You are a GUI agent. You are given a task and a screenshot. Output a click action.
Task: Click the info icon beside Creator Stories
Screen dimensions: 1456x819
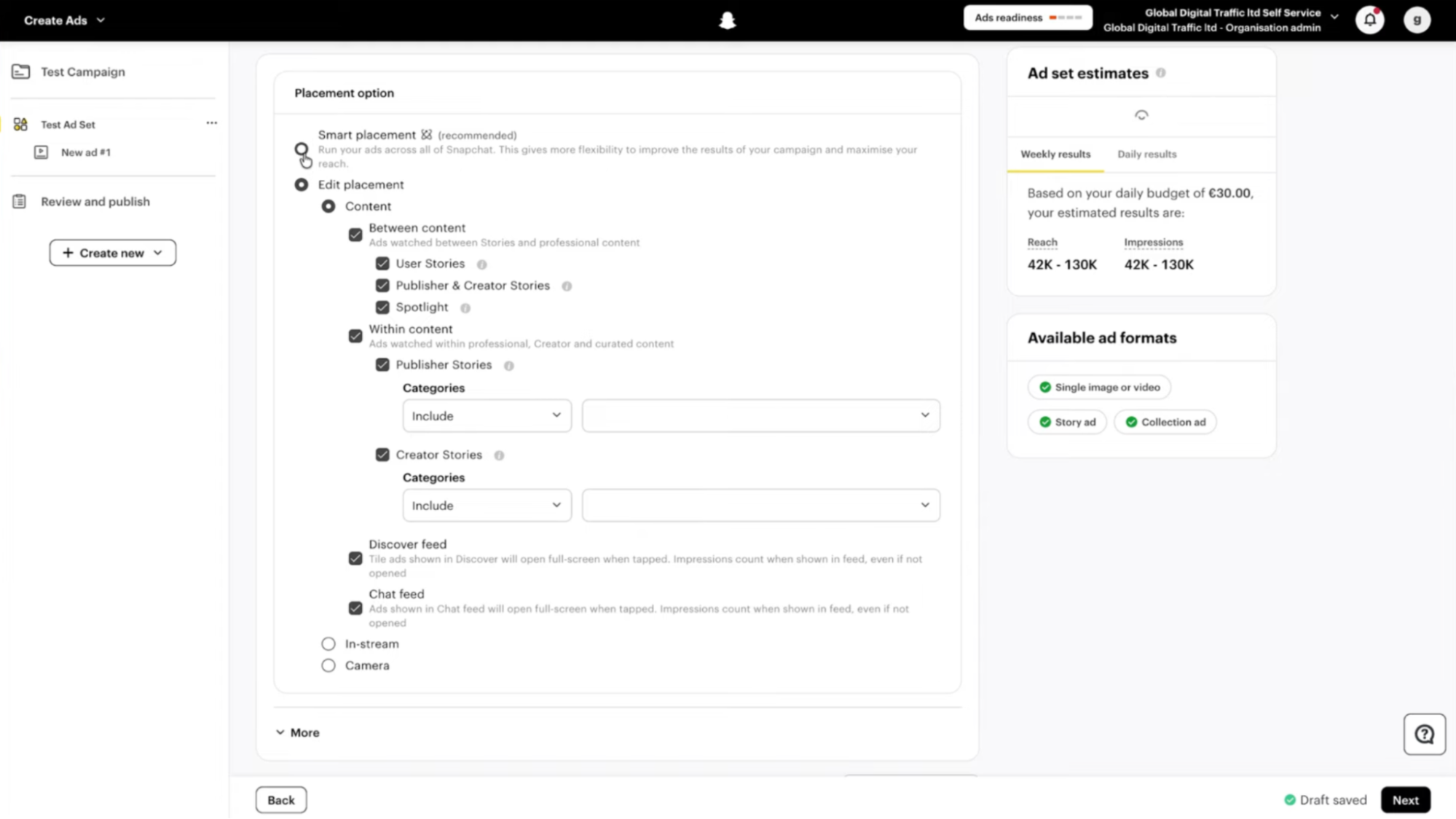point(499,455)
